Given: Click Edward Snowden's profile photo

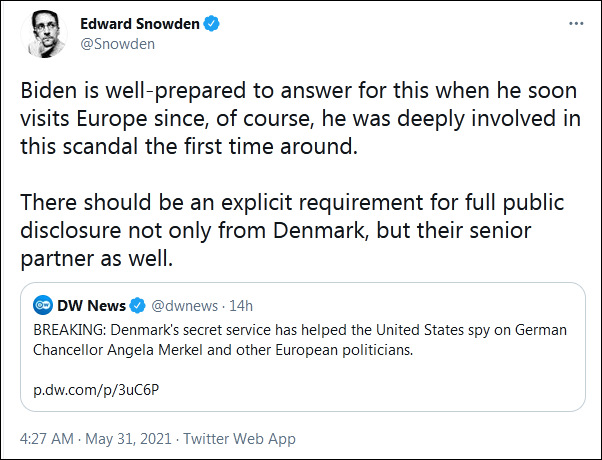Looking at the screenshot, I should (43, 34).
